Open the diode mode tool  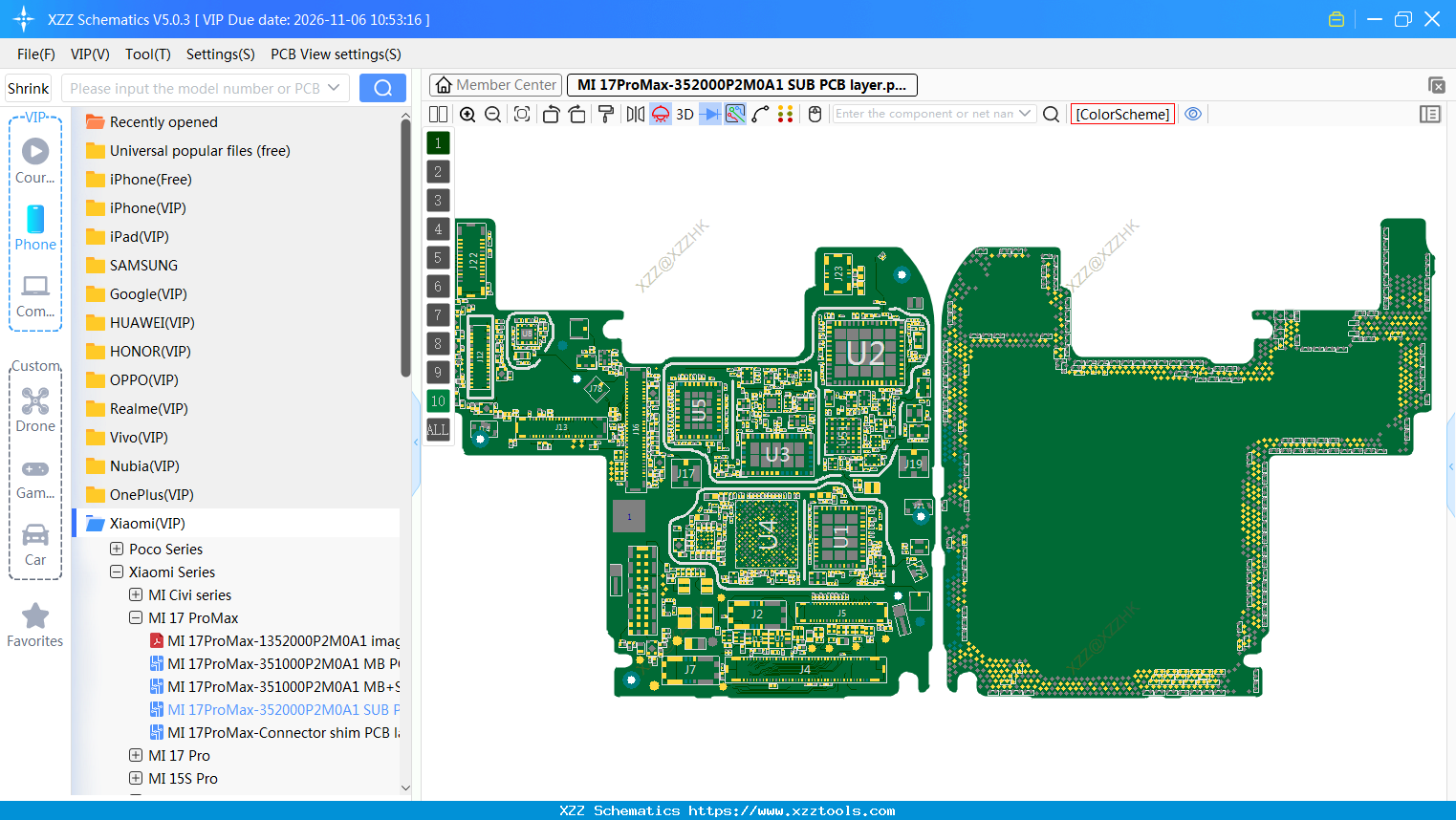pos(707,114)
